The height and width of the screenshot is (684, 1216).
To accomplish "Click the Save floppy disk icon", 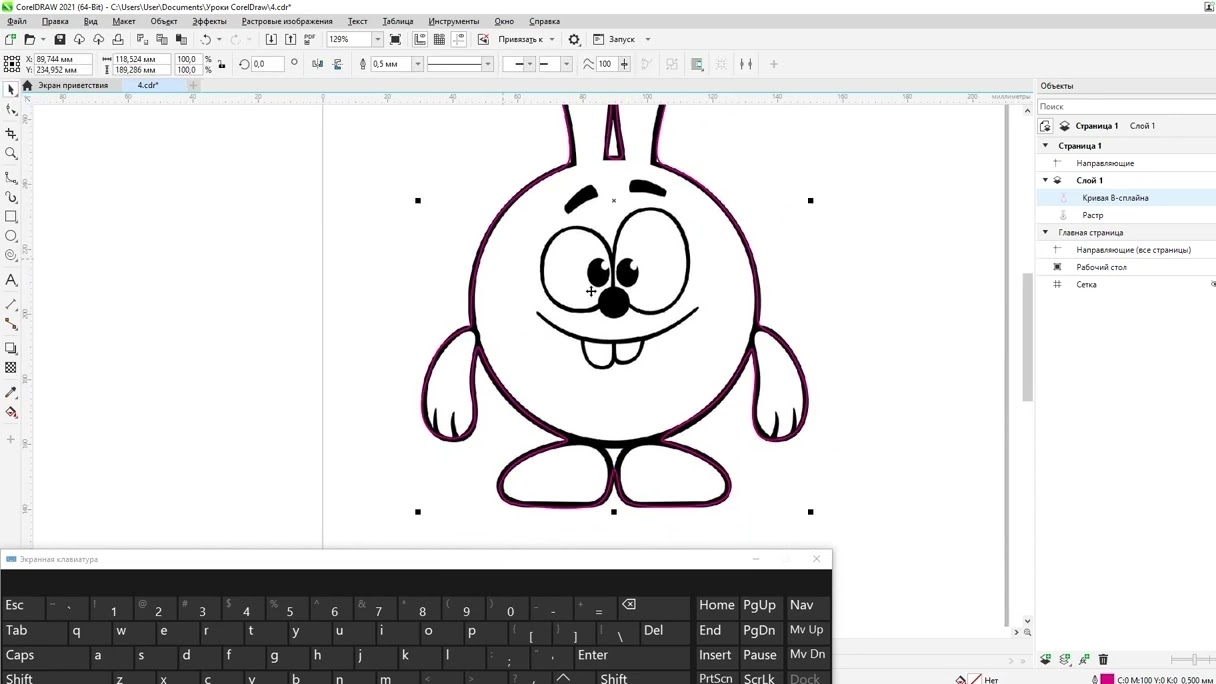I will 59,39.
